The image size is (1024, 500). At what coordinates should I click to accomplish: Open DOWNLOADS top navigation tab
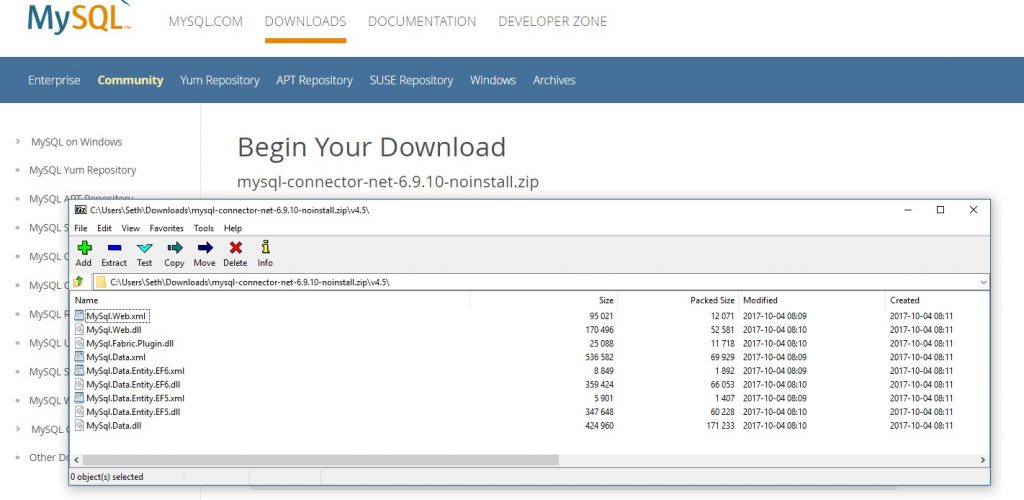pyautogui.click(x=305, y=22)
